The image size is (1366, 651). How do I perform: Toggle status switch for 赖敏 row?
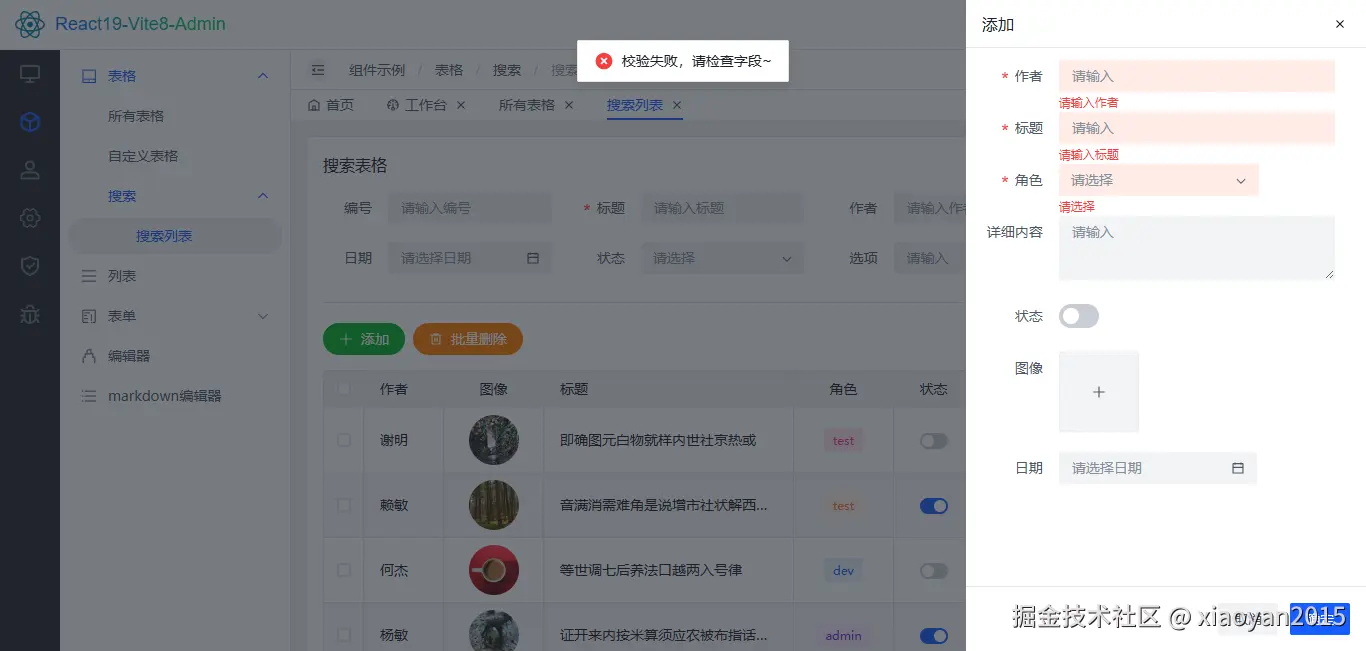[934, 506]
